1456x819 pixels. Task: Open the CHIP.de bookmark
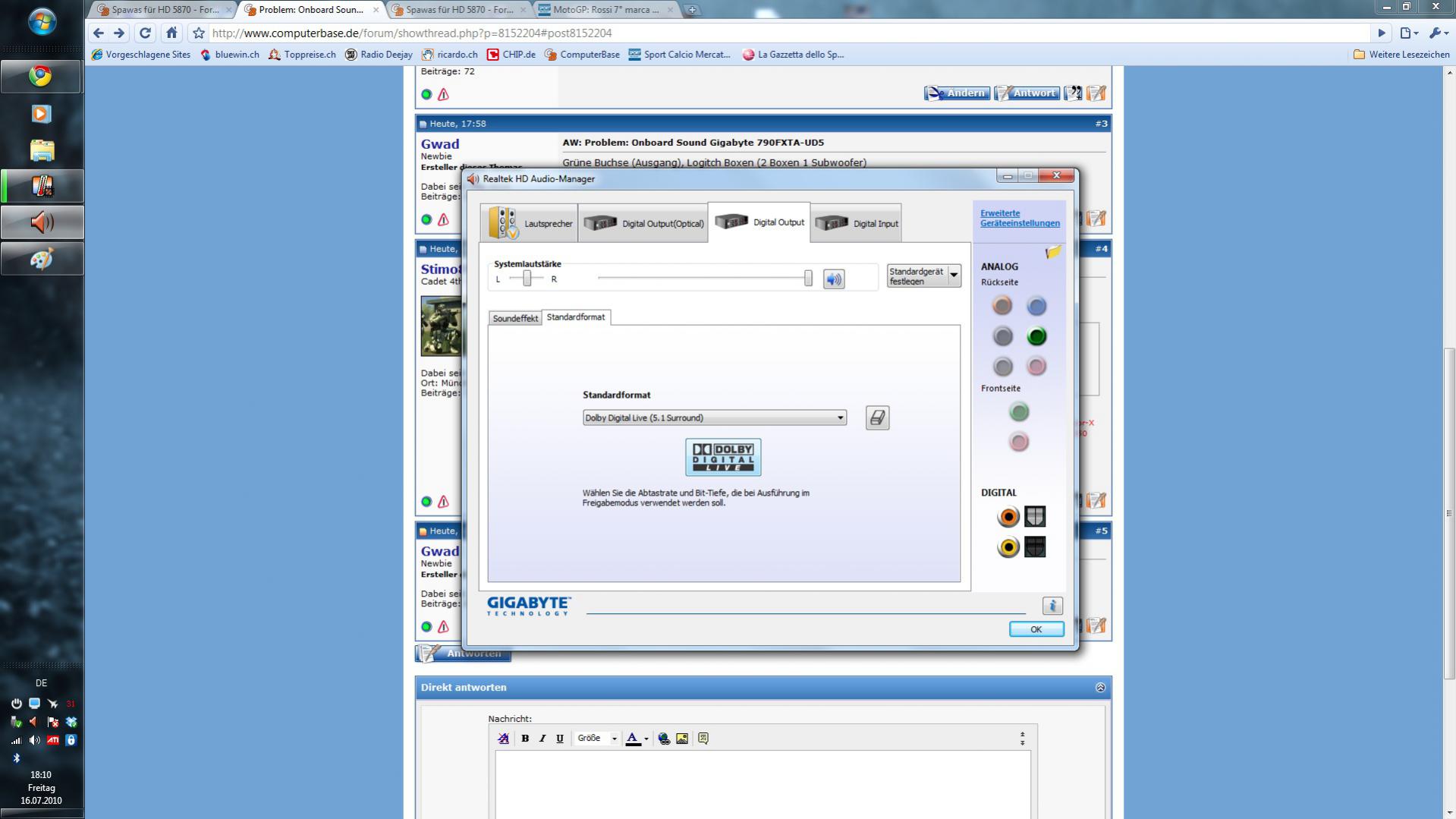click(x=511, y=55)
